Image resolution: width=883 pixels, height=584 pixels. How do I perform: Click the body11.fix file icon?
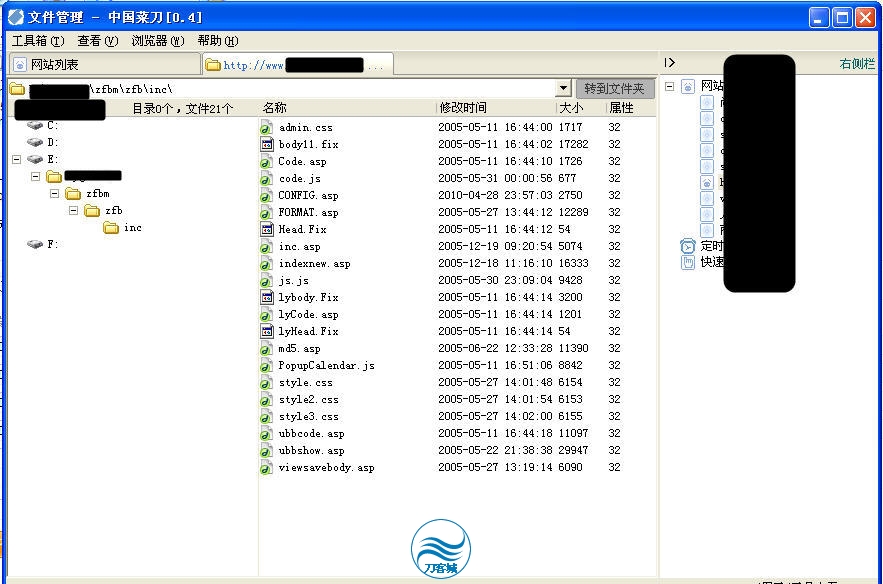[266, 145]
